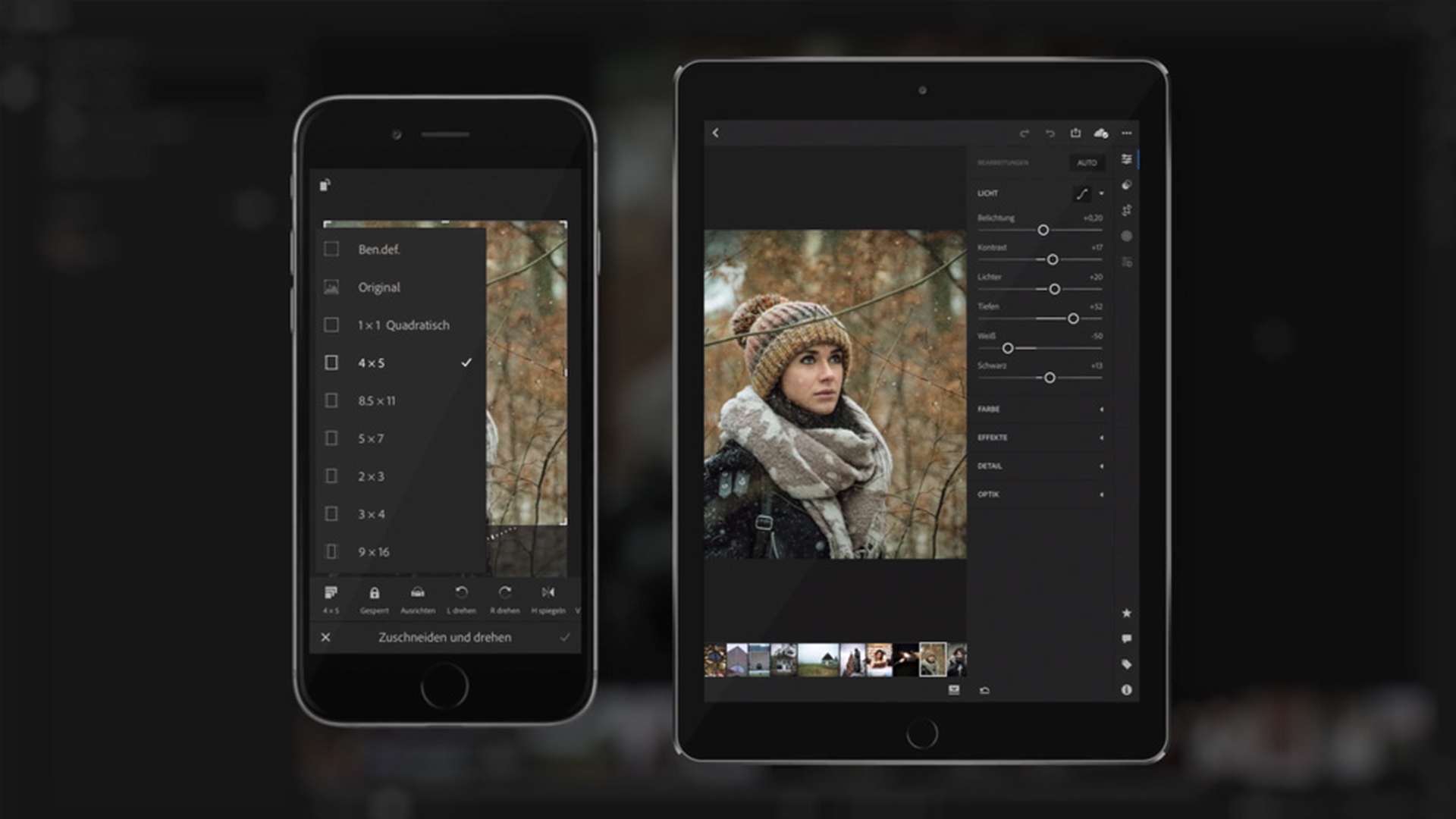The height and width of the screenshot is (819, 1456).
Task: Tap the Ausrichten straighten icon
Action: click(417, 594)
